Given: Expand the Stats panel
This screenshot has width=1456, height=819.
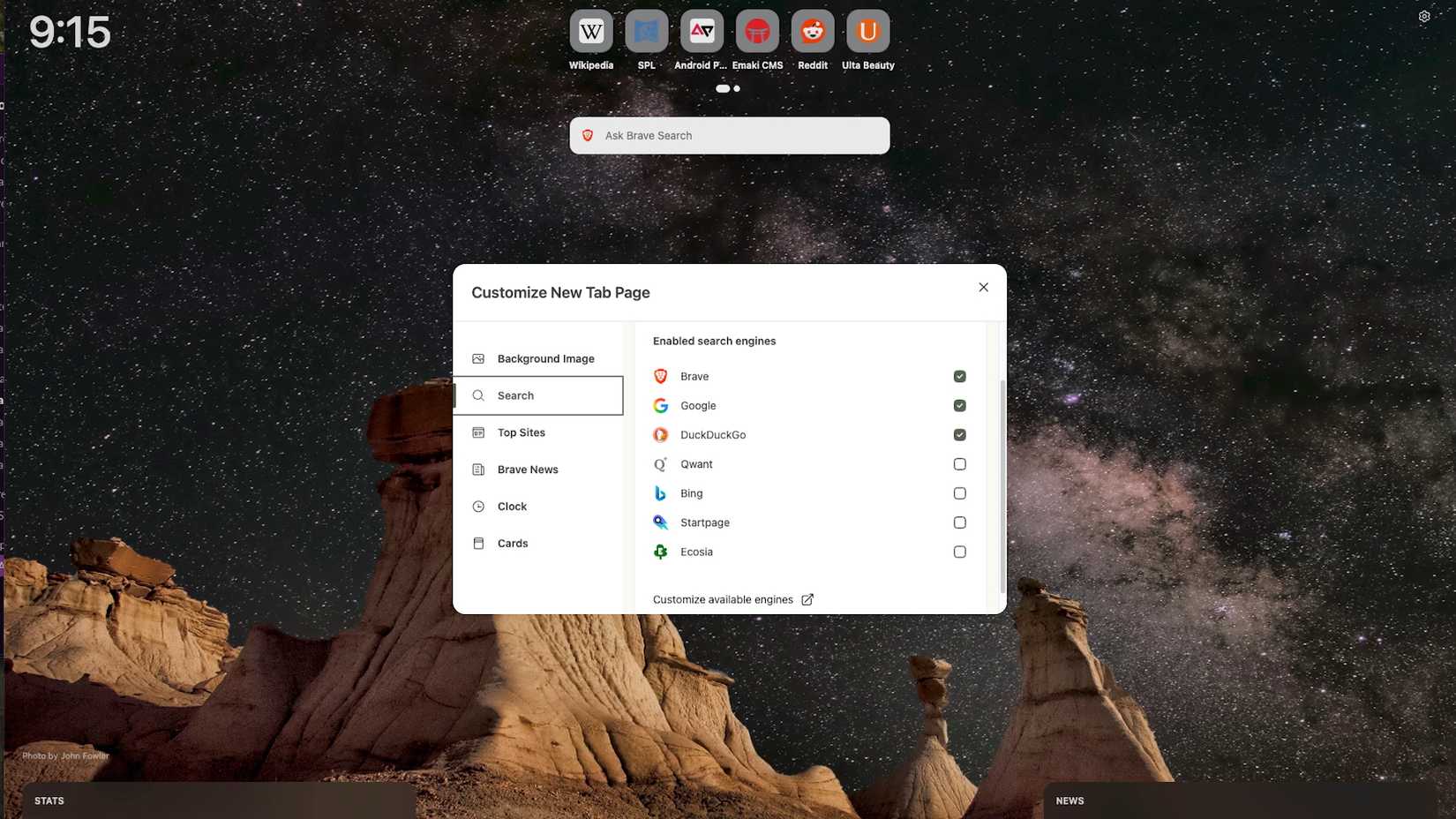Looking at the screenshot, I should click(49, 800).
